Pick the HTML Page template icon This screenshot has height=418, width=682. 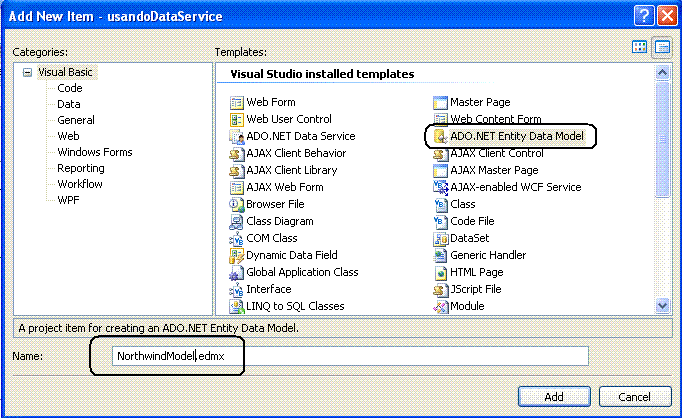(x=440, y=273)
